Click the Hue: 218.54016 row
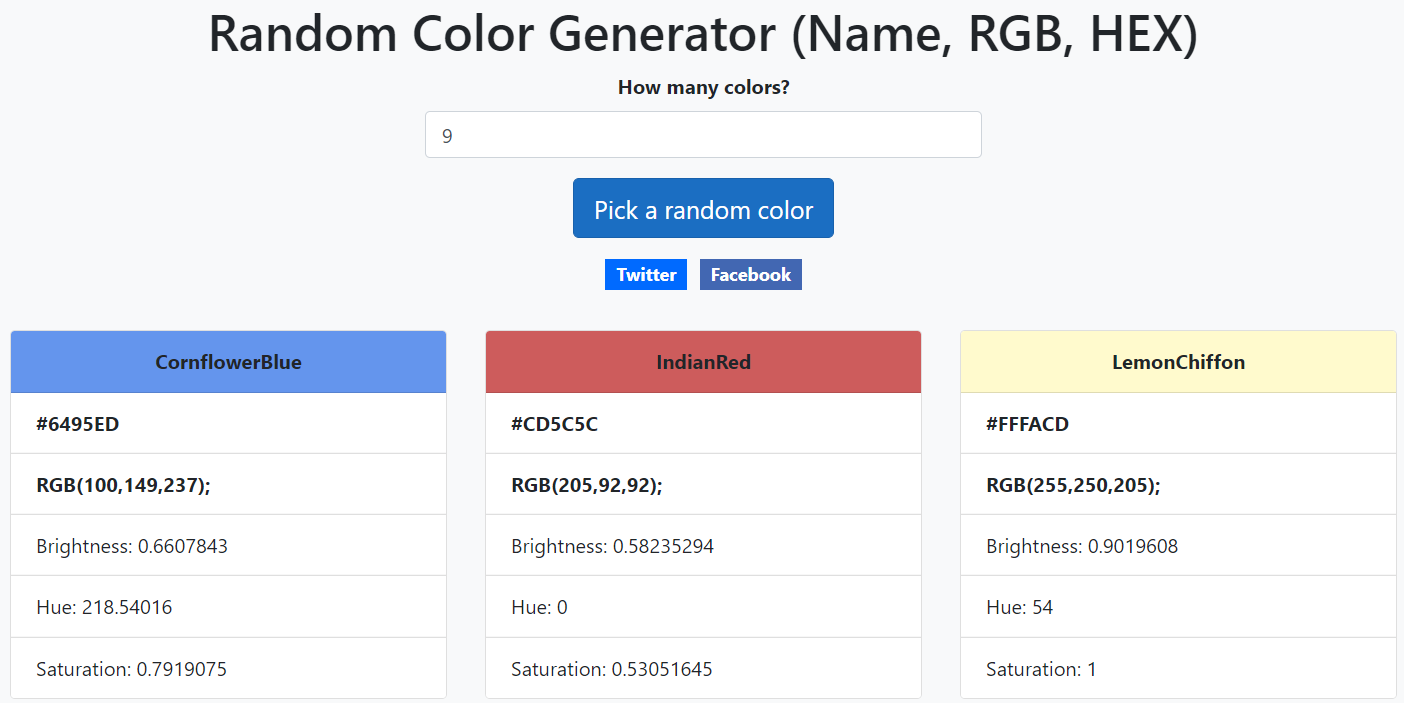This screenshot has width=1404, height=703. pos(228,607)
